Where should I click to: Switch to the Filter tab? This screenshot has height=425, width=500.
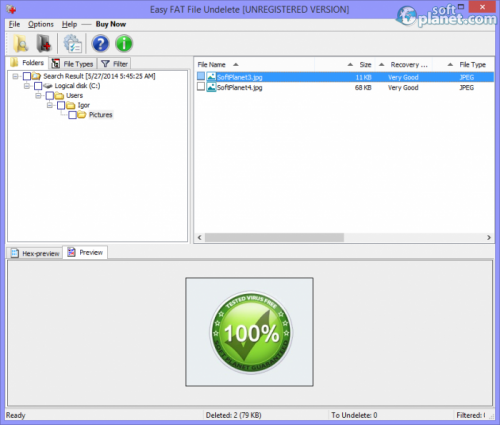[x=114, y=64]
